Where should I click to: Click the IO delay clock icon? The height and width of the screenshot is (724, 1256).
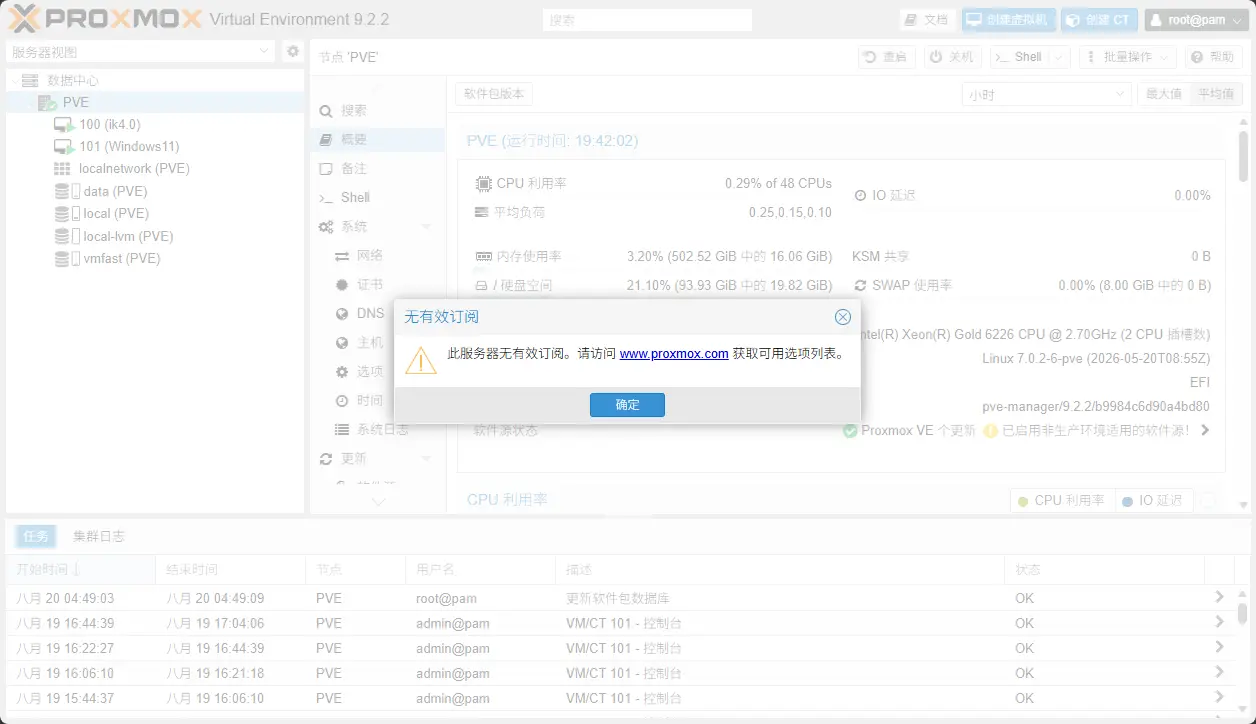coord(860,196)
